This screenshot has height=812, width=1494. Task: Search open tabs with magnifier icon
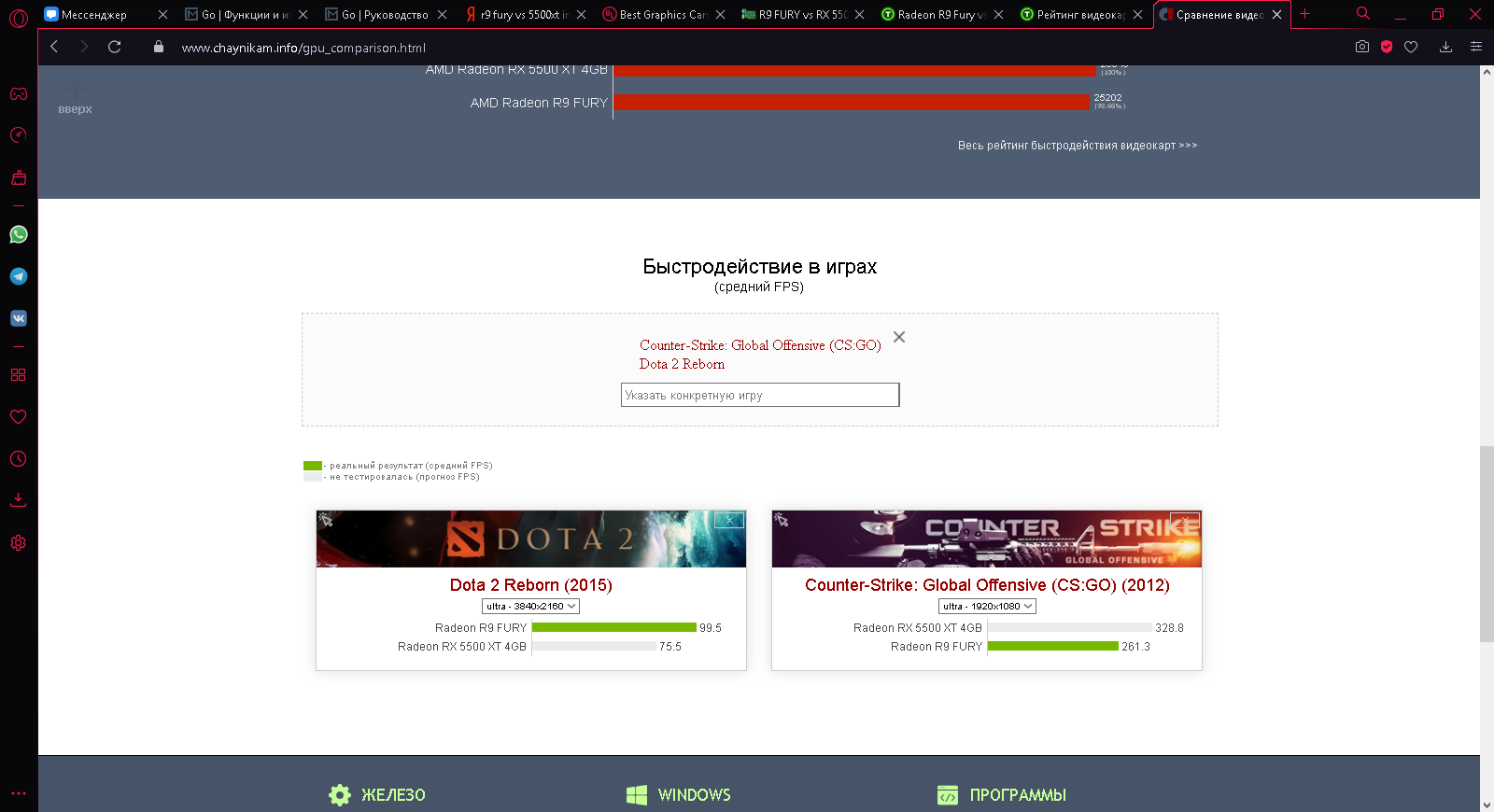(x=1363, y=14)
